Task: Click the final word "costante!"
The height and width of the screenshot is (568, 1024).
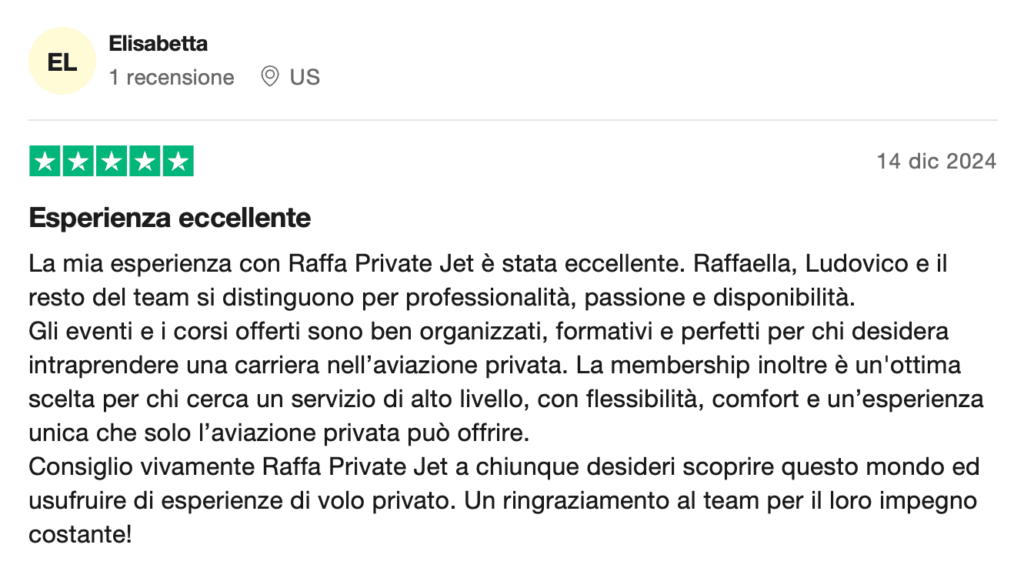Action: (x=80, y=534)
